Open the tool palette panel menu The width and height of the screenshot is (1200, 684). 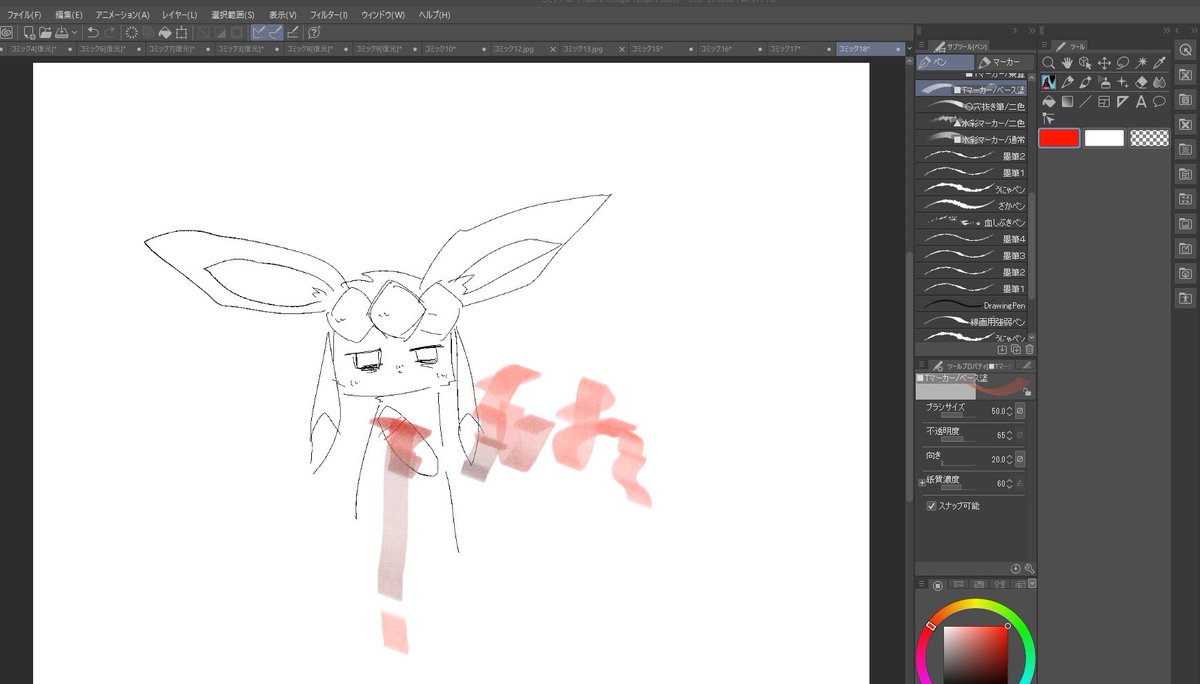(1046, 45)
